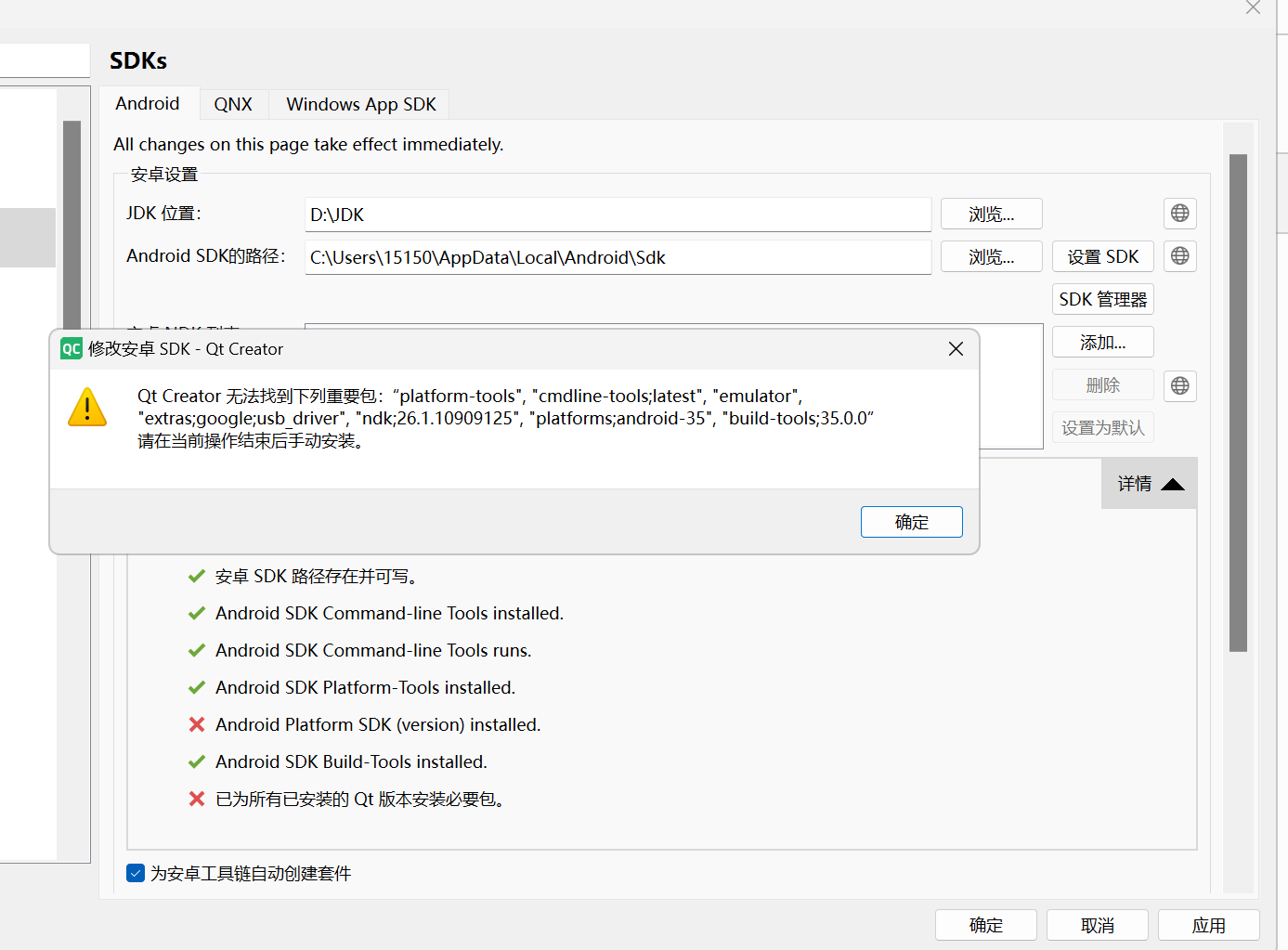This screenshot has height=950, width=1288.
Task: Collapse the 详情 details section
Action: (x=1150, y=483)
